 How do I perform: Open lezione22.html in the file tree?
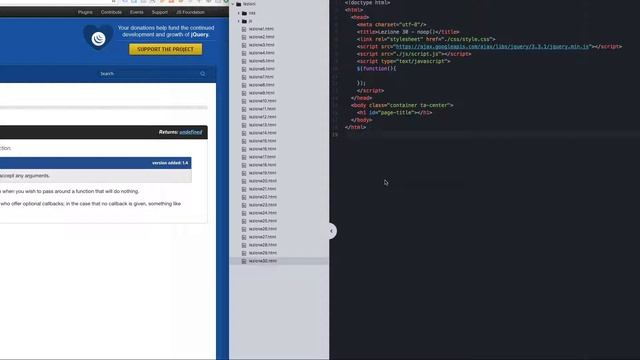click(262, 197)
